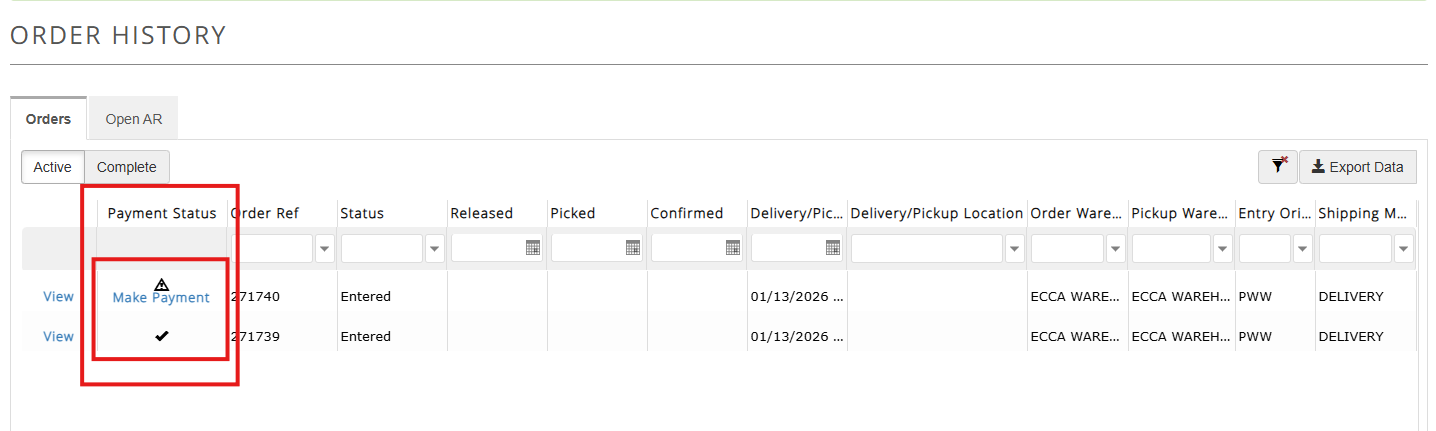The width and height of the screenshot is (1436, 431).
Task: Sort by the Payment Status column header
Action: (162, 213)
